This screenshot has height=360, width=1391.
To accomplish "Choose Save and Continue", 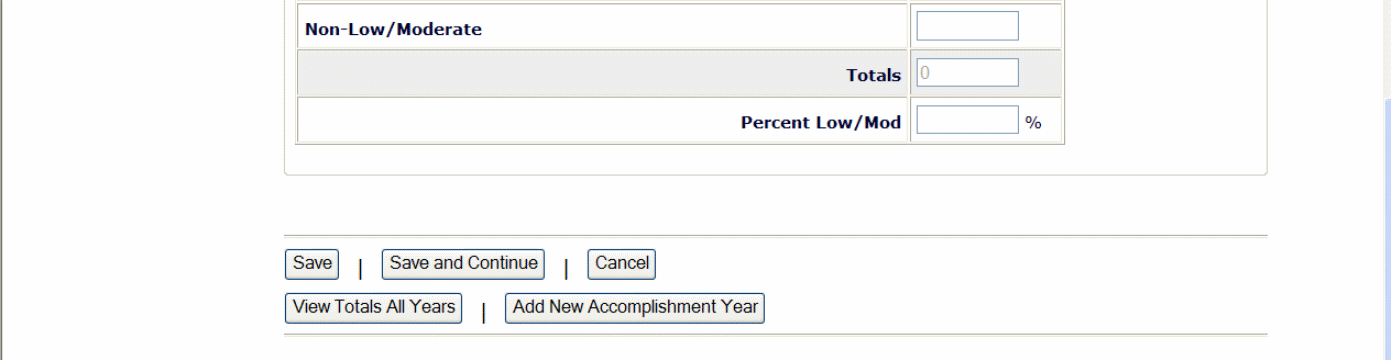I will 463,264.
